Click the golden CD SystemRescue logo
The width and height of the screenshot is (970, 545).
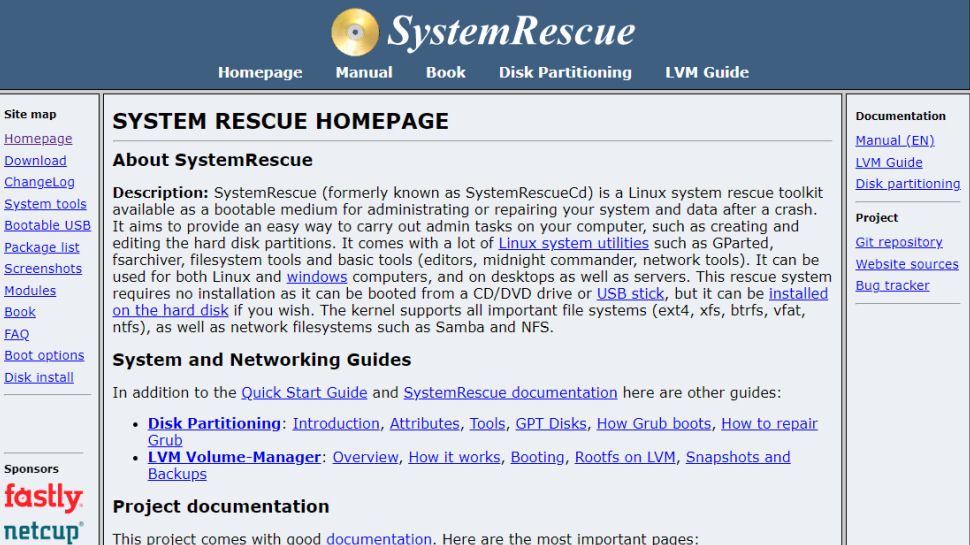[x=354, y=32]
